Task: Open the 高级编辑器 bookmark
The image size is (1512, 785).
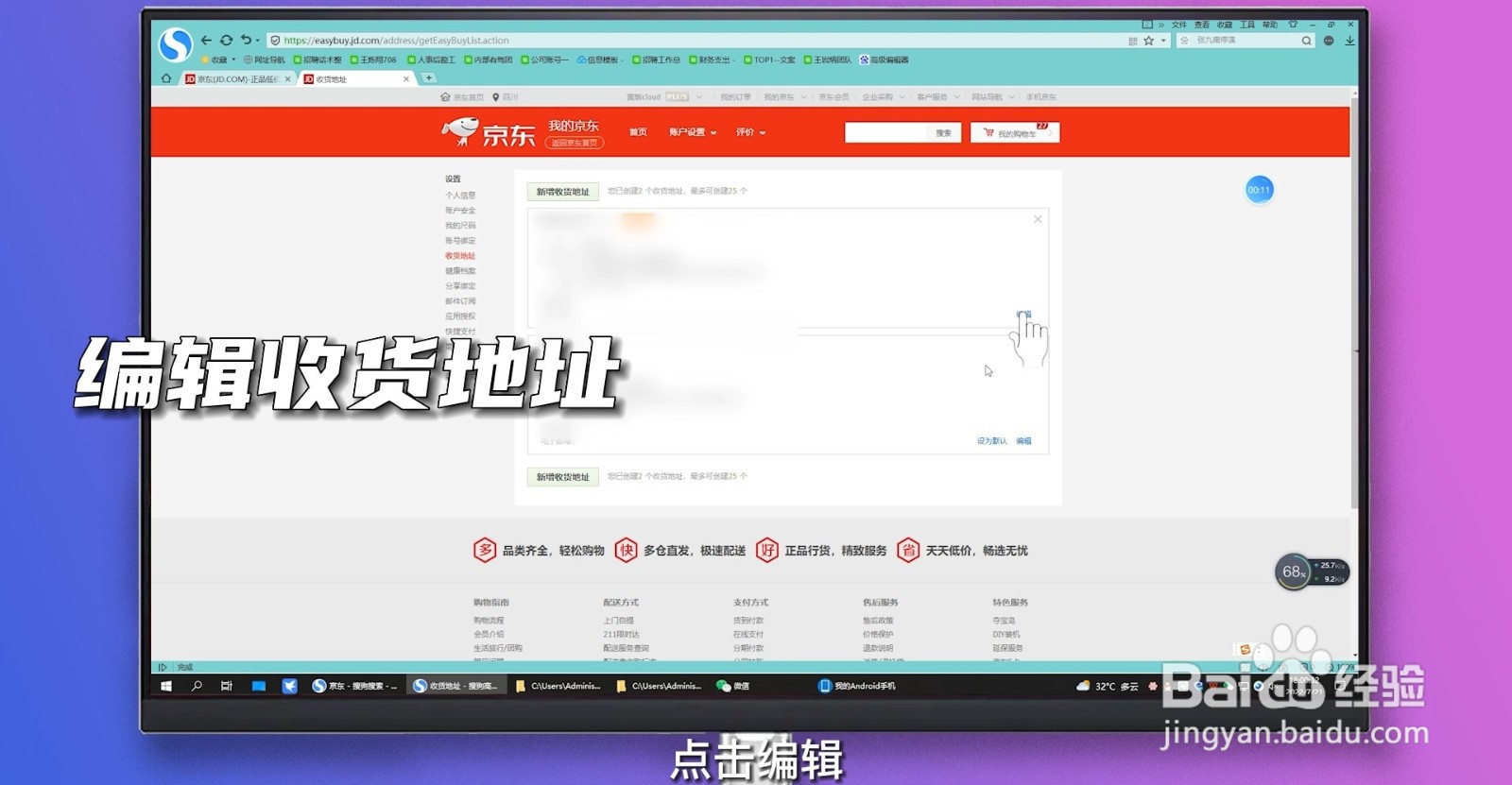Action: (x=884, y=60)
